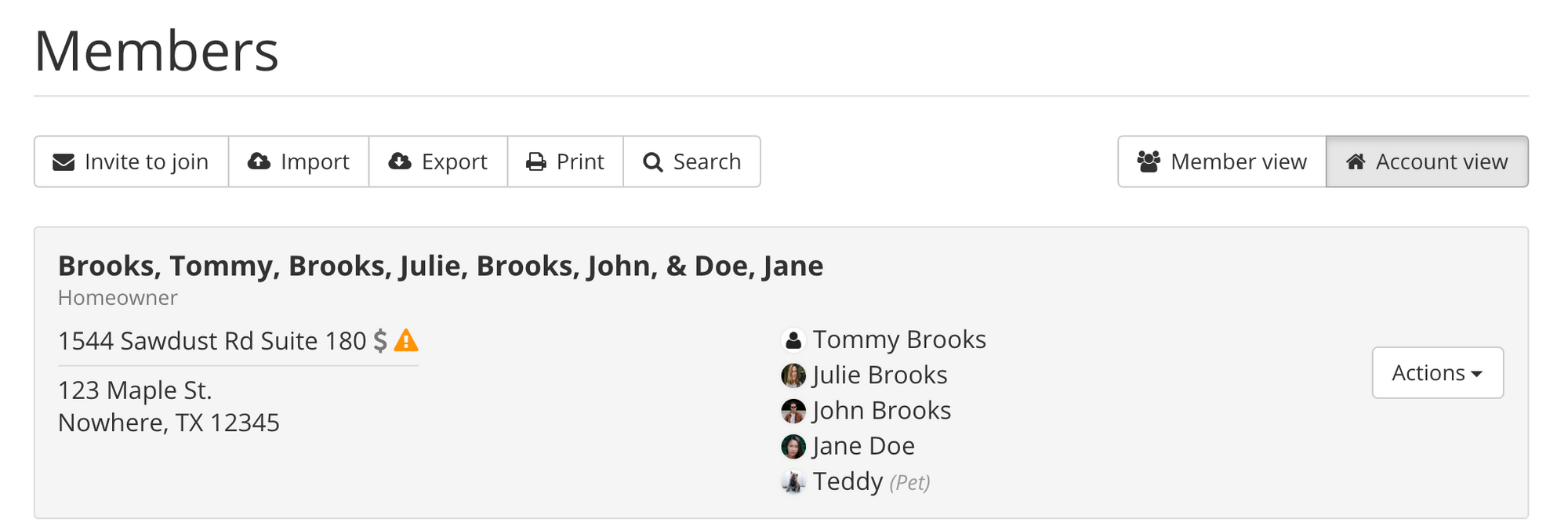Select the Account view toggle

[1427, 161]
